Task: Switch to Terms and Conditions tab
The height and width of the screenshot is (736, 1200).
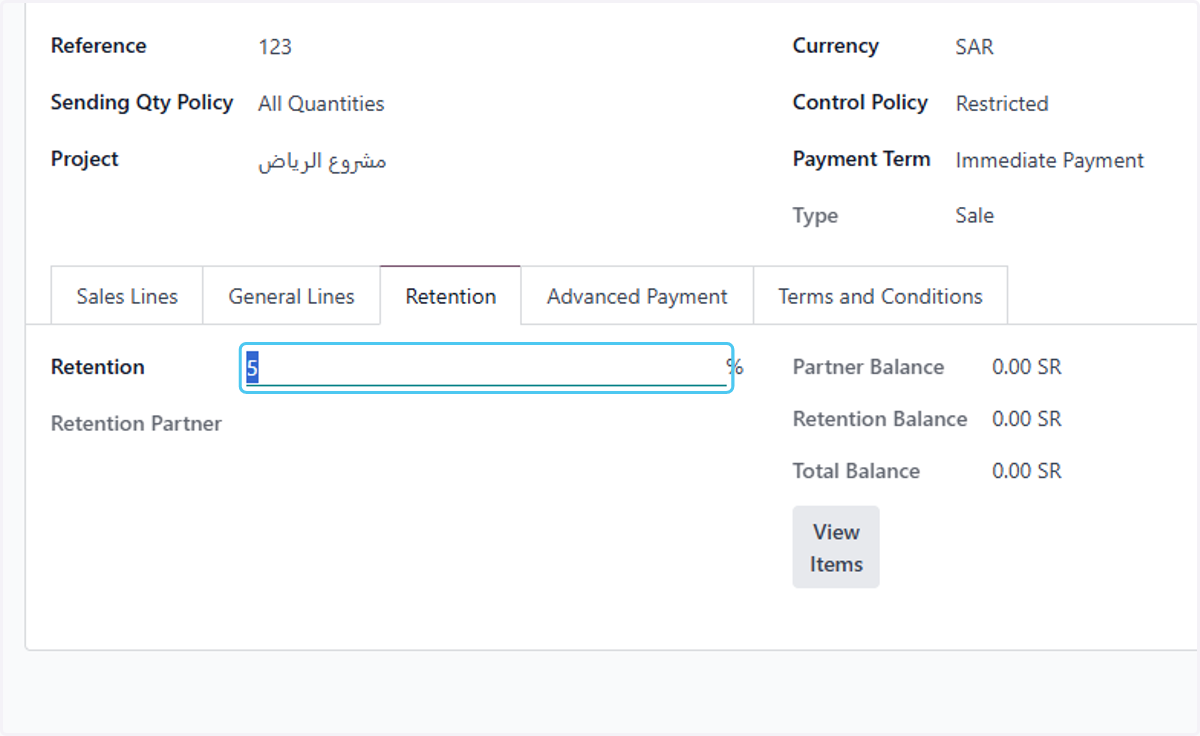Action: point(880,296)
